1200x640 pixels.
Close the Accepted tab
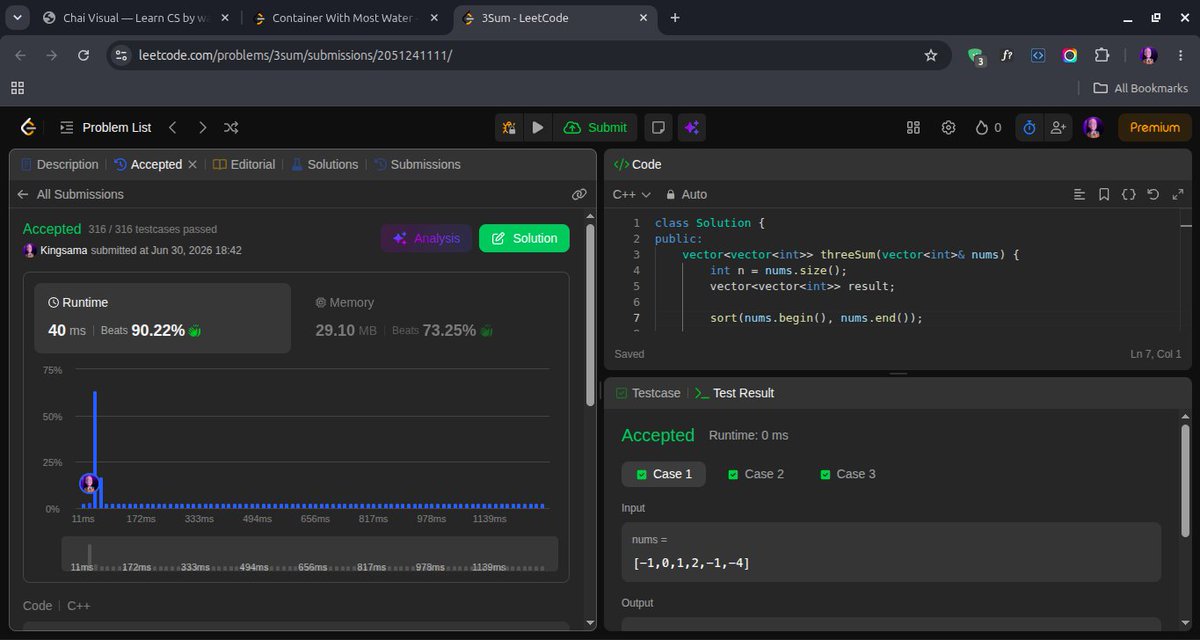pyautogui.click(x=192, y=164)
